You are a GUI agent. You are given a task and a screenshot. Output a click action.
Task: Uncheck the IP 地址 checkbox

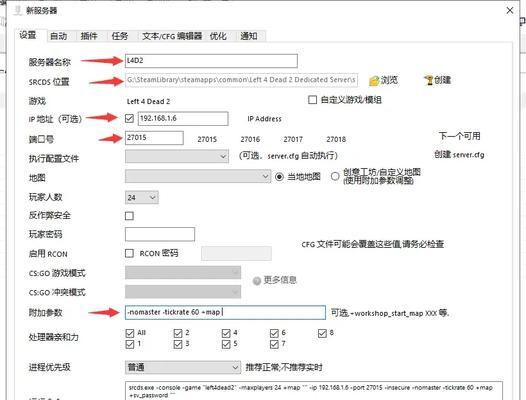tap(129, 118)
